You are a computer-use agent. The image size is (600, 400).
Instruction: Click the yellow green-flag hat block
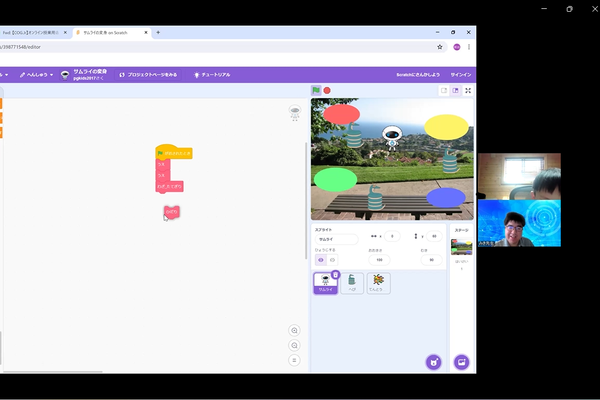tap(174, 153)
